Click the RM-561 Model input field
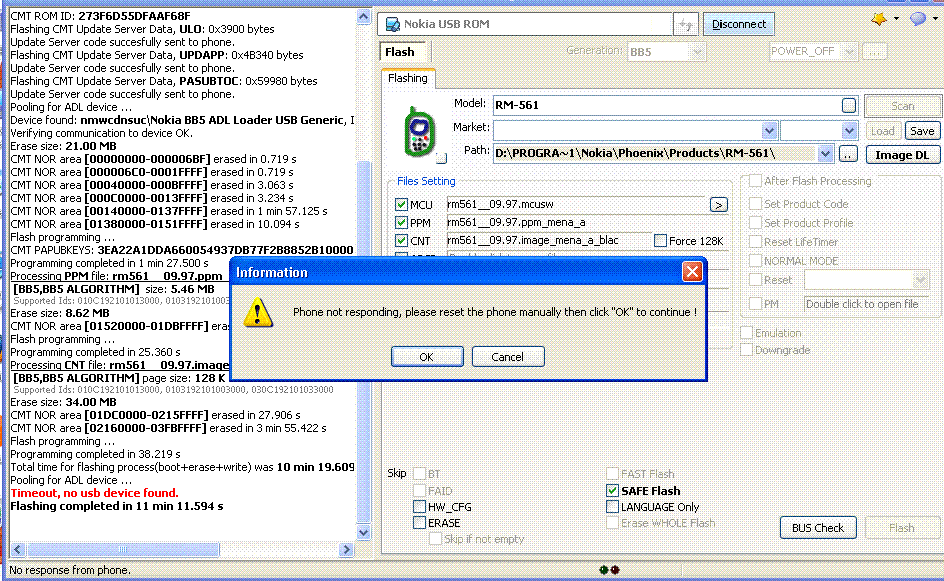The image size is (944, 581). (x=666, y=105)
